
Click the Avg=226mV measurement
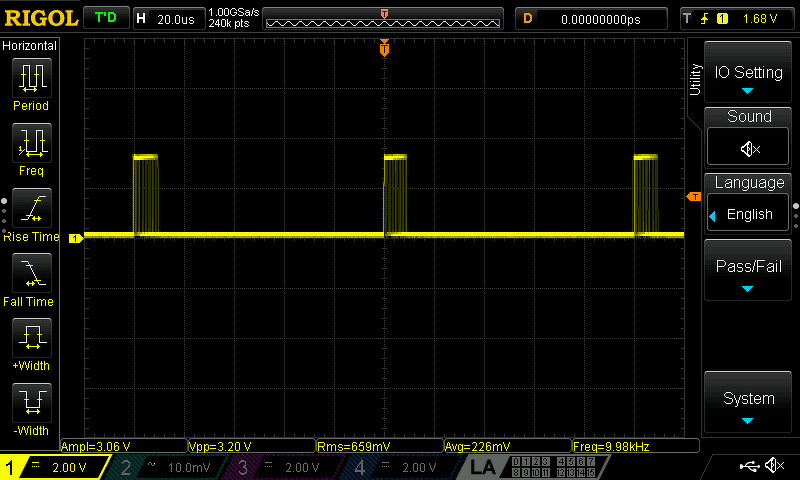[x=508, y=446]
